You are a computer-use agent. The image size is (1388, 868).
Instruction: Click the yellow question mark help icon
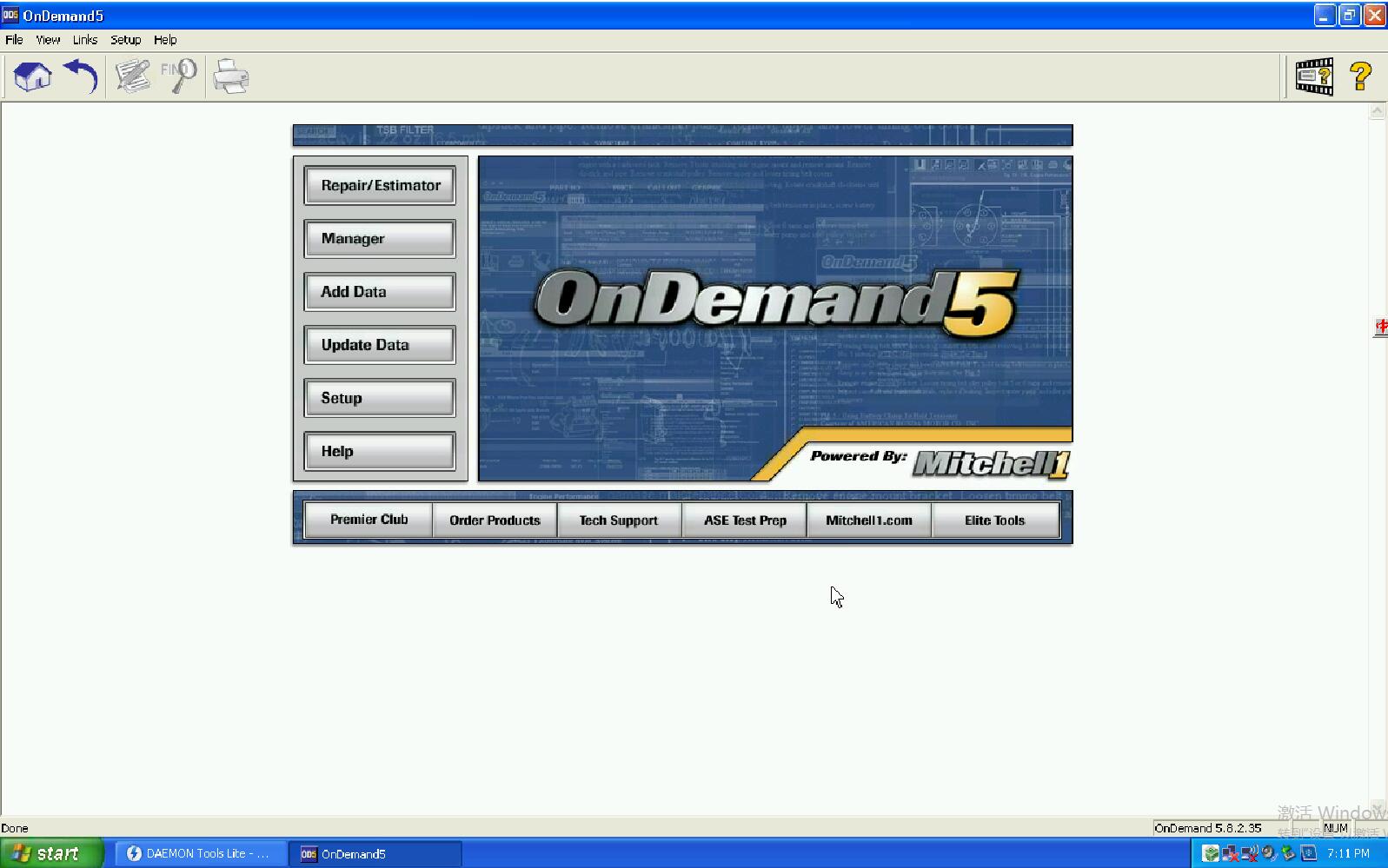(x=1361, y=76)
